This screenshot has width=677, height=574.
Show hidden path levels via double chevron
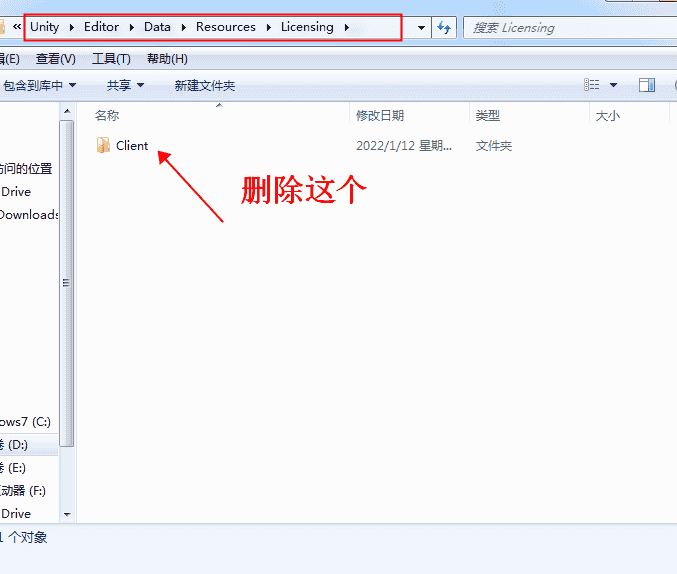(17, 27)
